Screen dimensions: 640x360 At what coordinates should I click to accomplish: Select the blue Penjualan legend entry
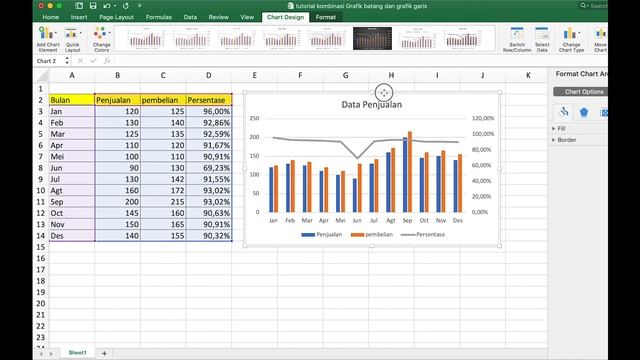[x=322, y=235]
